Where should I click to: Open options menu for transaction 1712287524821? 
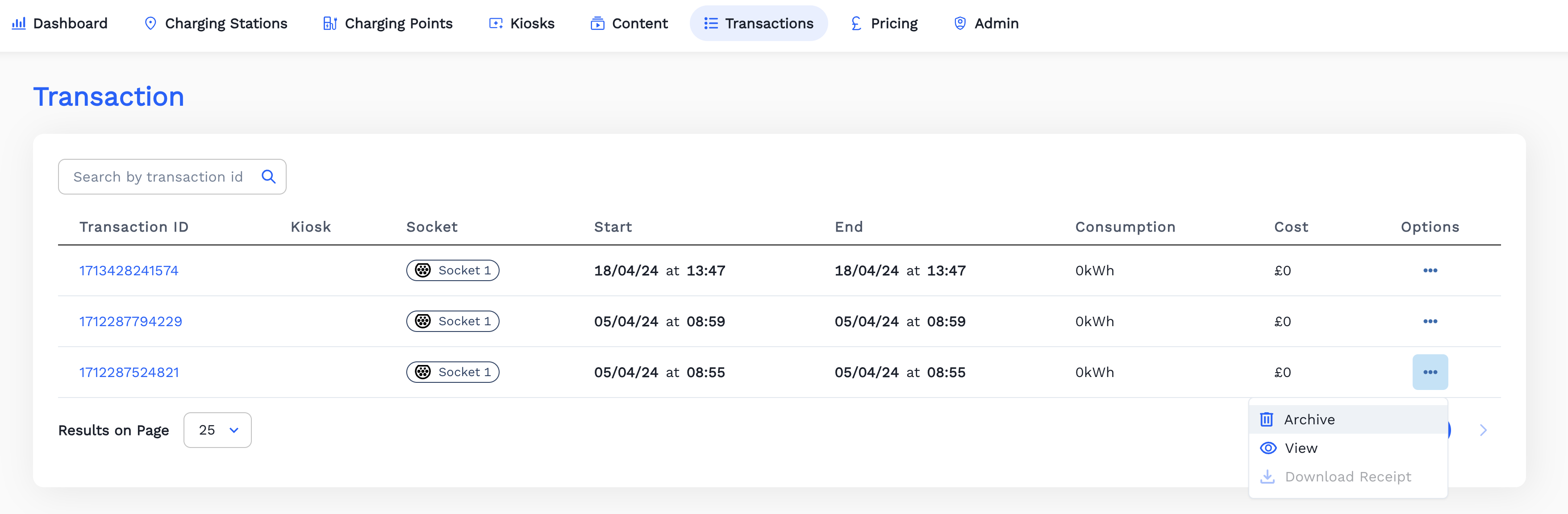1430,372
